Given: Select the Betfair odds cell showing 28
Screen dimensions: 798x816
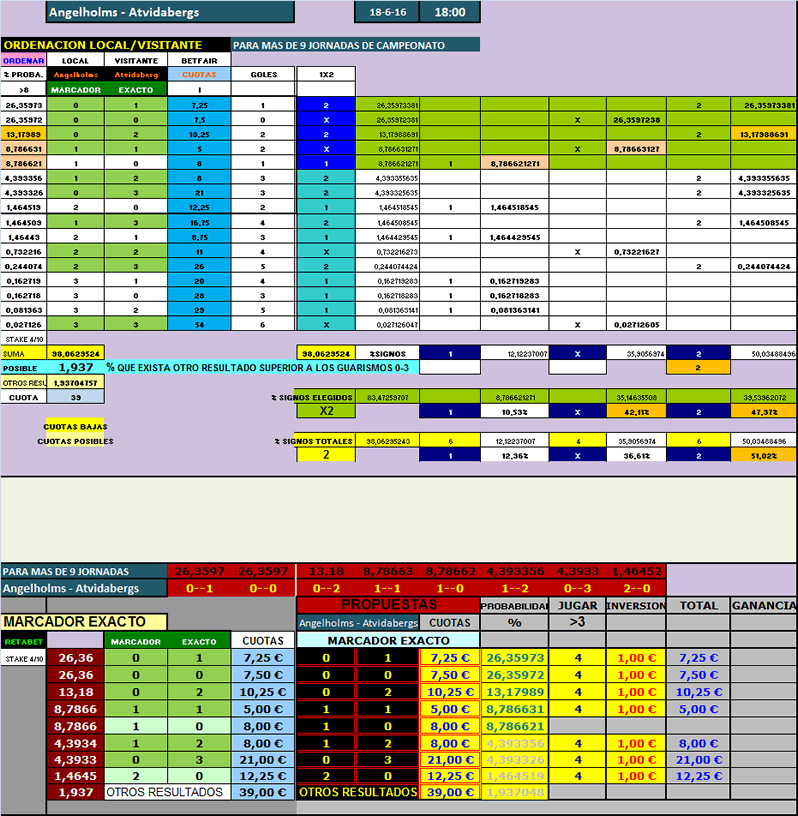Looking at the screenshot, I should (x=199, y=295).
